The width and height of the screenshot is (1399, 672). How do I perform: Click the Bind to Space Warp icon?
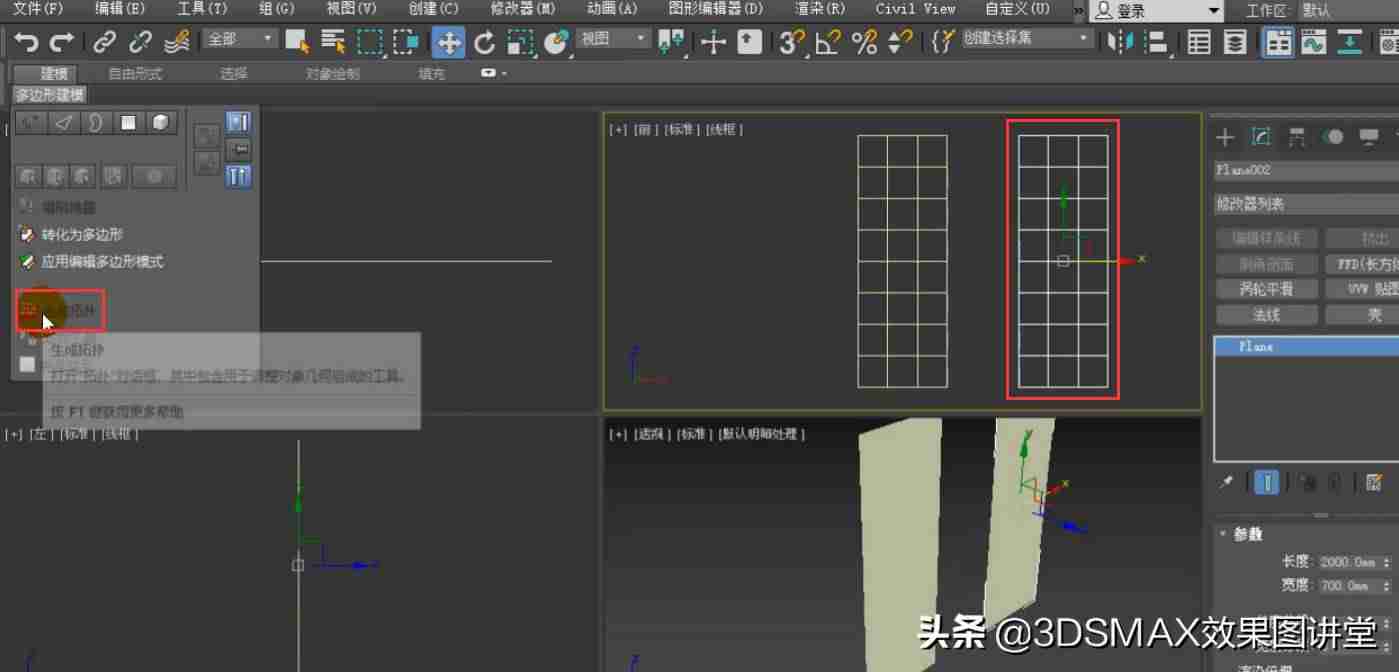pyautogui.click(x=177, y=42)
